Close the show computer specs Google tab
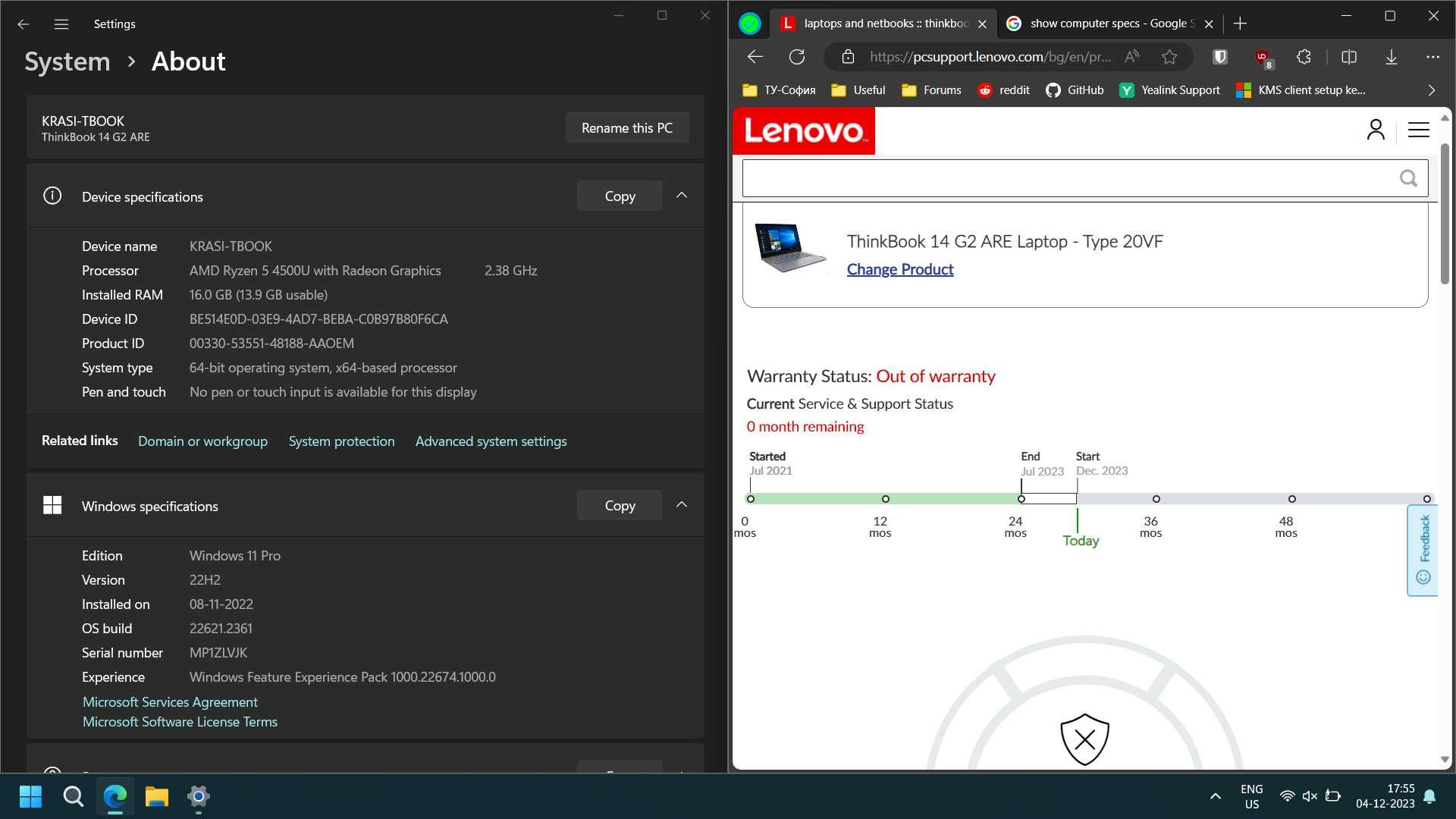 [x=1209, y=24]
